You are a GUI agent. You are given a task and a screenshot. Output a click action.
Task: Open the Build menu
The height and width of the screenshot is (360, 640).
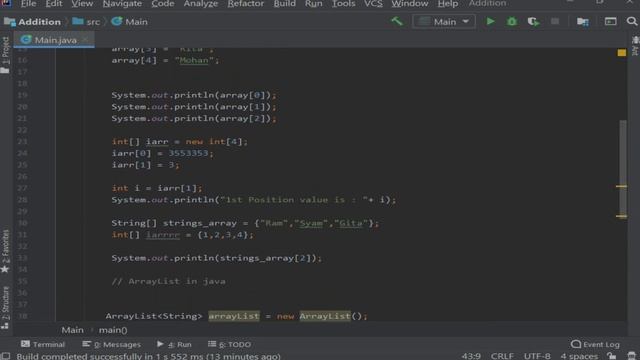coord(284,4)
